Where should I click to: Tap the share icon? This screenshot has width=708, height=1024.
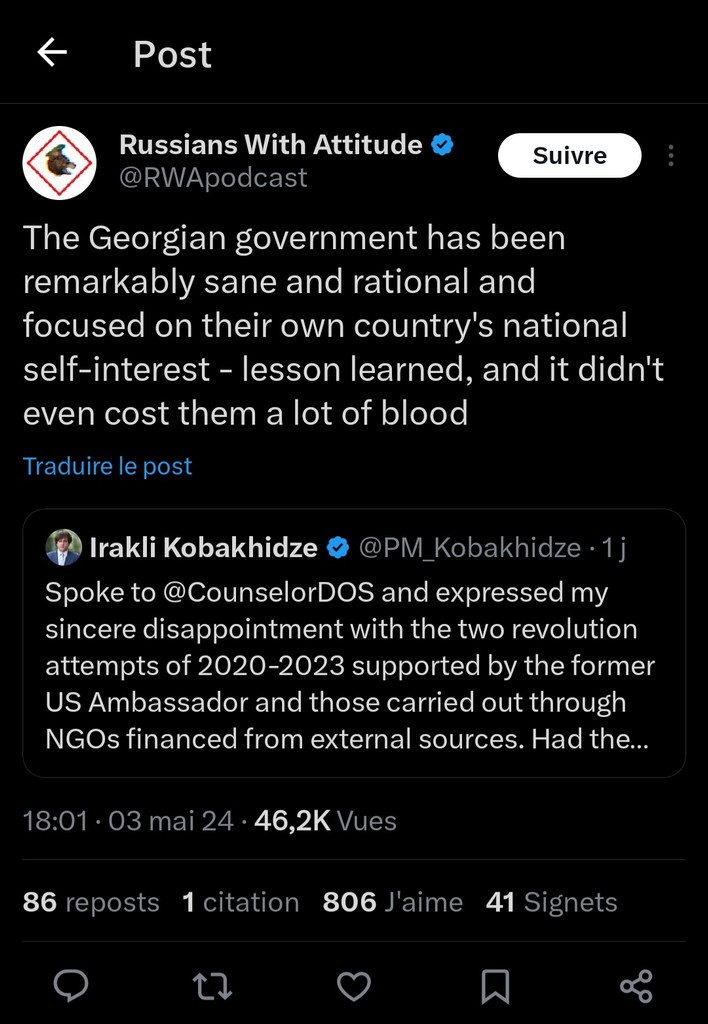click(x=636, y=986)
